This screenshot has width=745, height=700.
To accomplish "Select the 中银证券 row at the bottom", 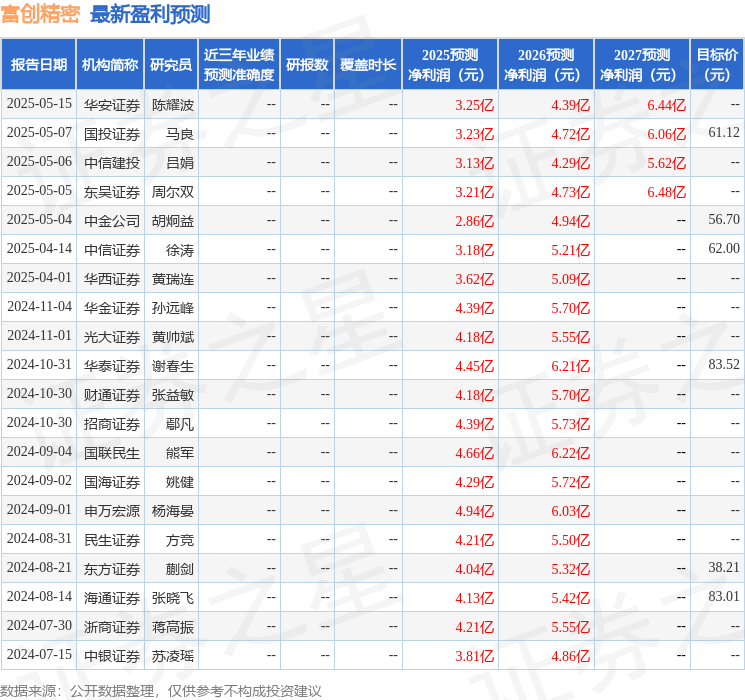I will pyautogui.click(x=111, y=655).
